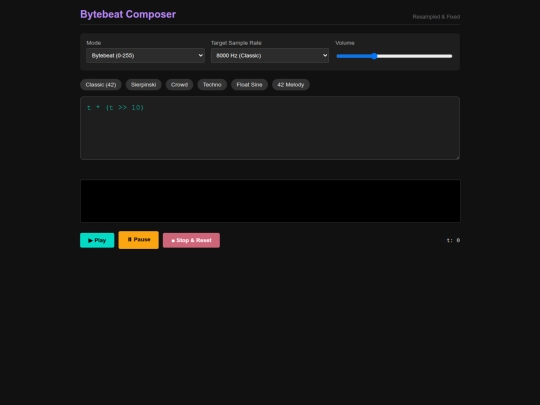Click the Resampled & Fixed label

pyautogui.click(x=436, y=17)
